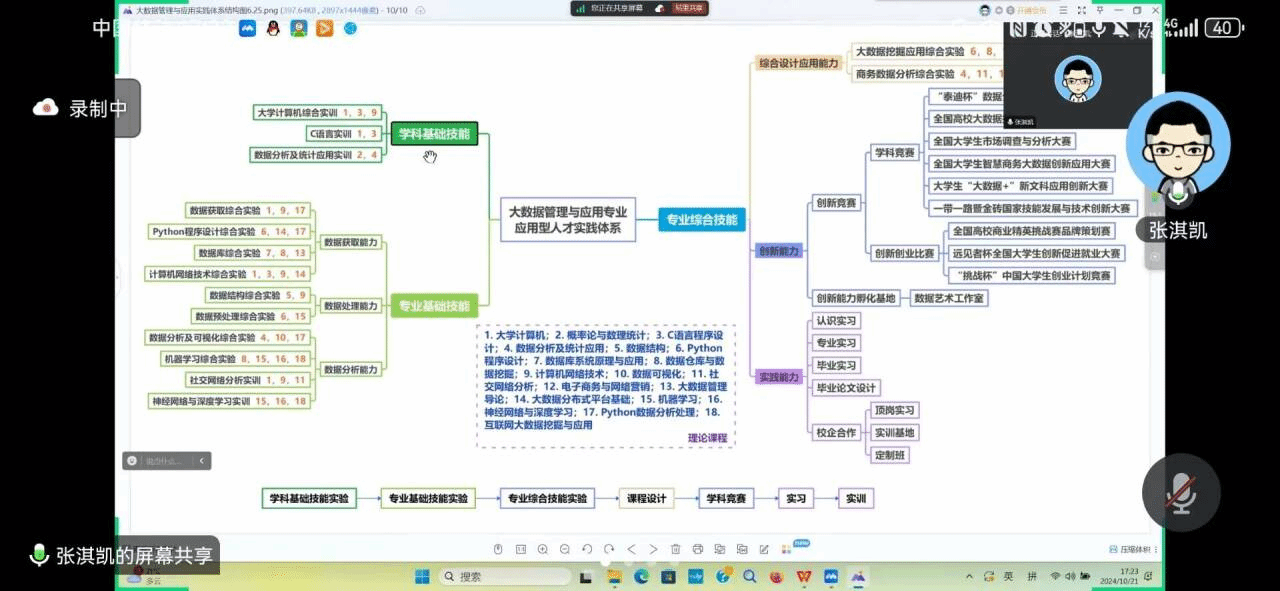Open the edit image pencil tool
This screenshot has height=591, width=1280.
click(x=763, y=549)
